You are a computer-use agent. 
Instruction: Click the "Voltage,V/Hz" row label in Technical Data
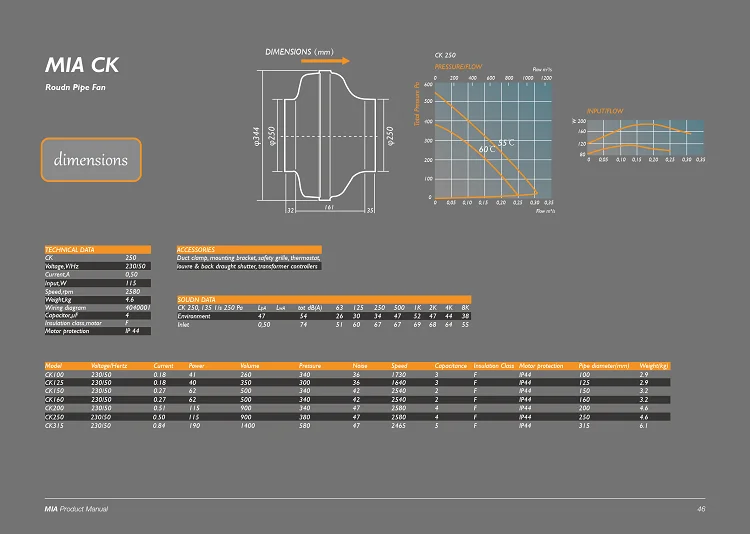pyautogui.click(x=62, y=266)
